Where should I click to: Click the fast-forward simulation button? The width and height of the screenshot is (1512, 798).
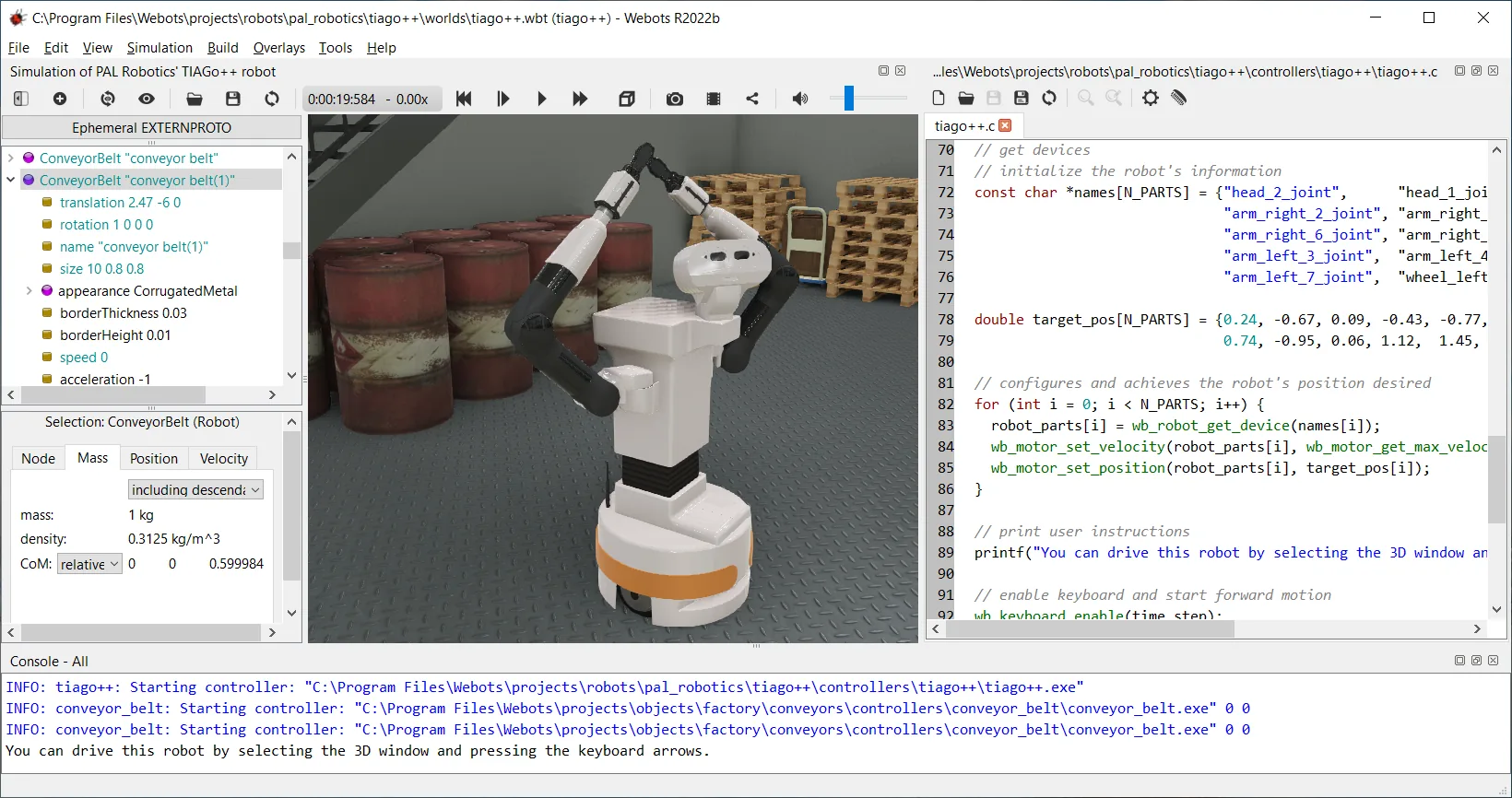pyautogui.click(x=580, y=99)
